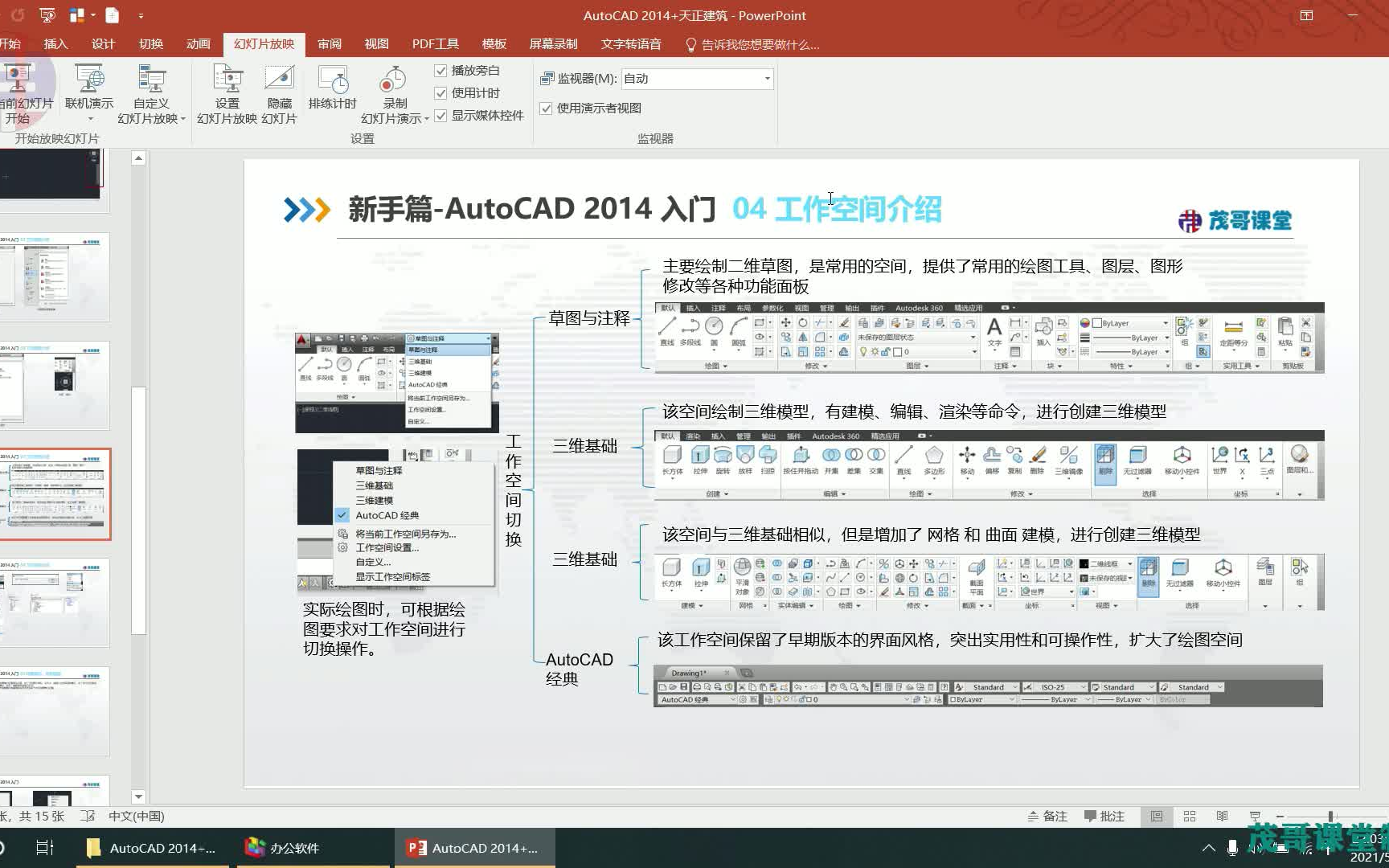Switch to slide sorter view via grid icon
The height and width of the screenshot is (868, 1389).
click(x=1188, y=816)
